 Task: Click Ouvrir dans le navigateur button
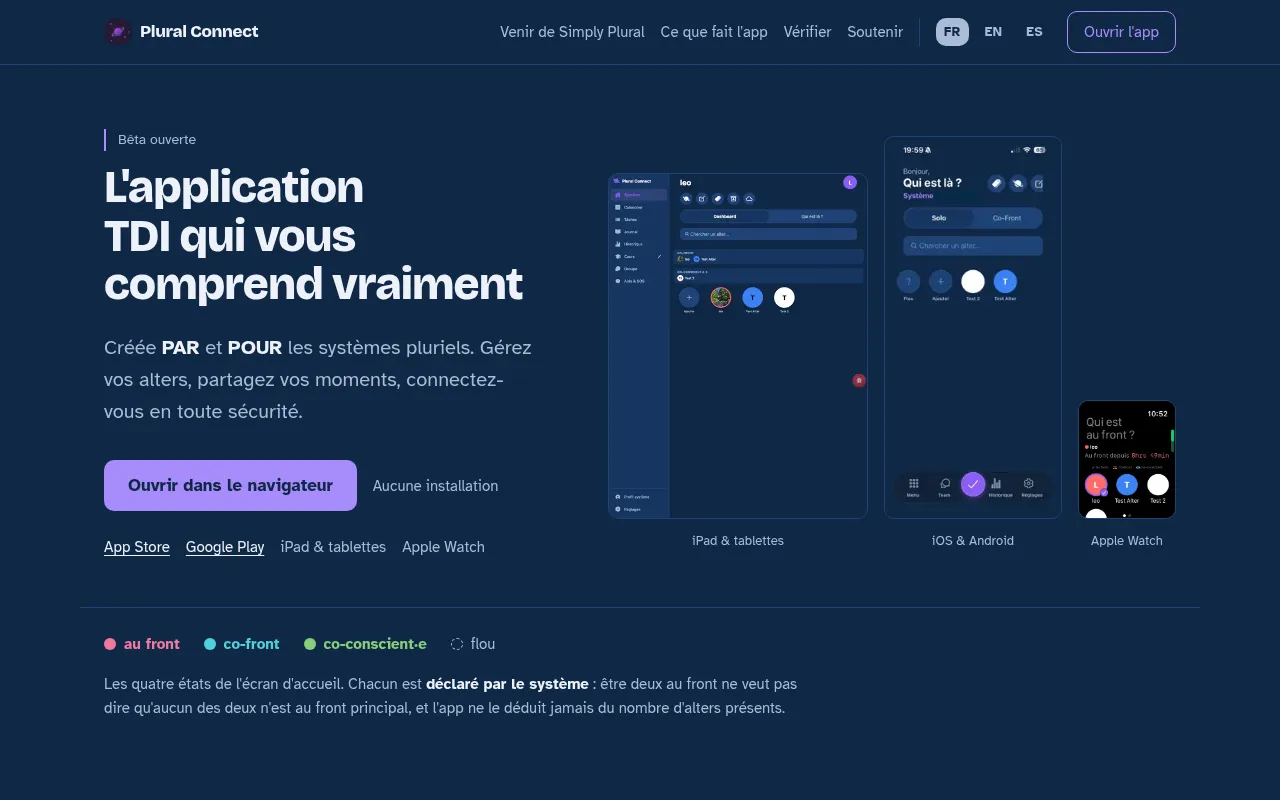click(x=230, y=485)
